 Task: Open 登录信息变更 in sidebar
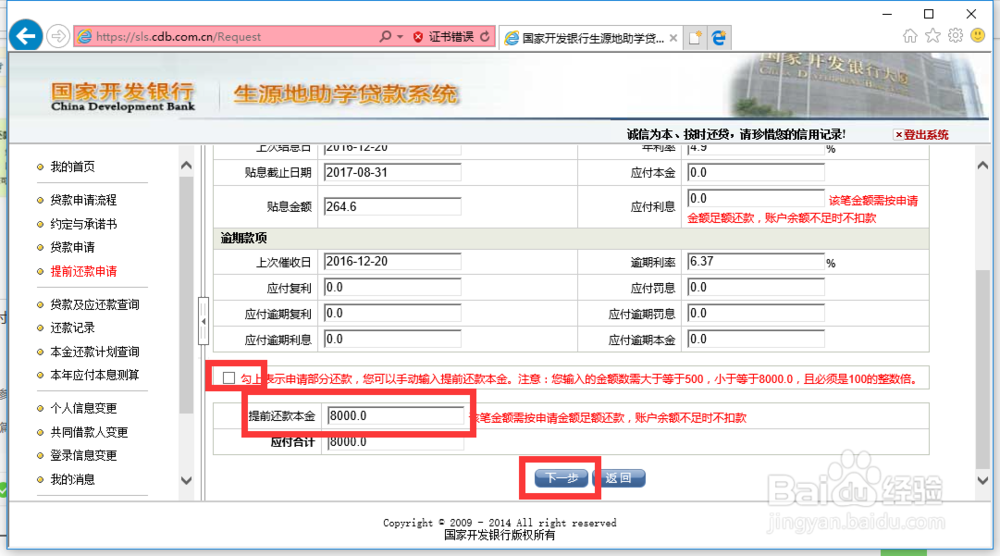pos(84,455)
